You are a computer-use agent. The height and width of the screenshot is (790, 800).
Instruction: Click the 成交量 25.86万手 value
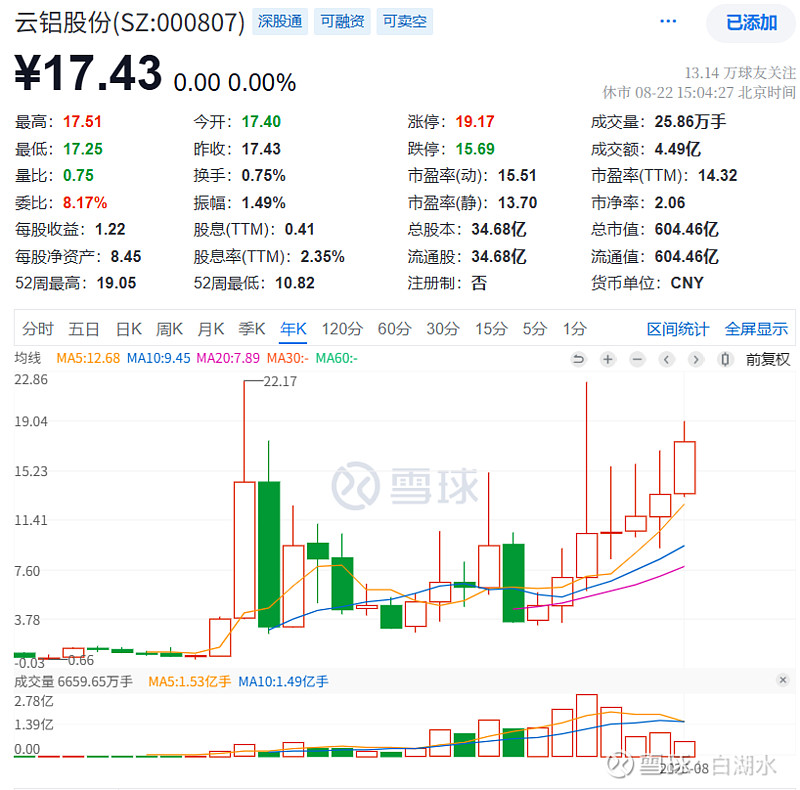(x=690, y=122)
